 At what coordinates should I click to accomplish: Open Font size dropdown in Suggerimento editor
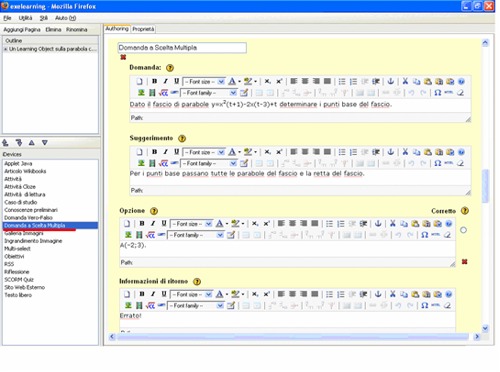(x=204, y=152)
